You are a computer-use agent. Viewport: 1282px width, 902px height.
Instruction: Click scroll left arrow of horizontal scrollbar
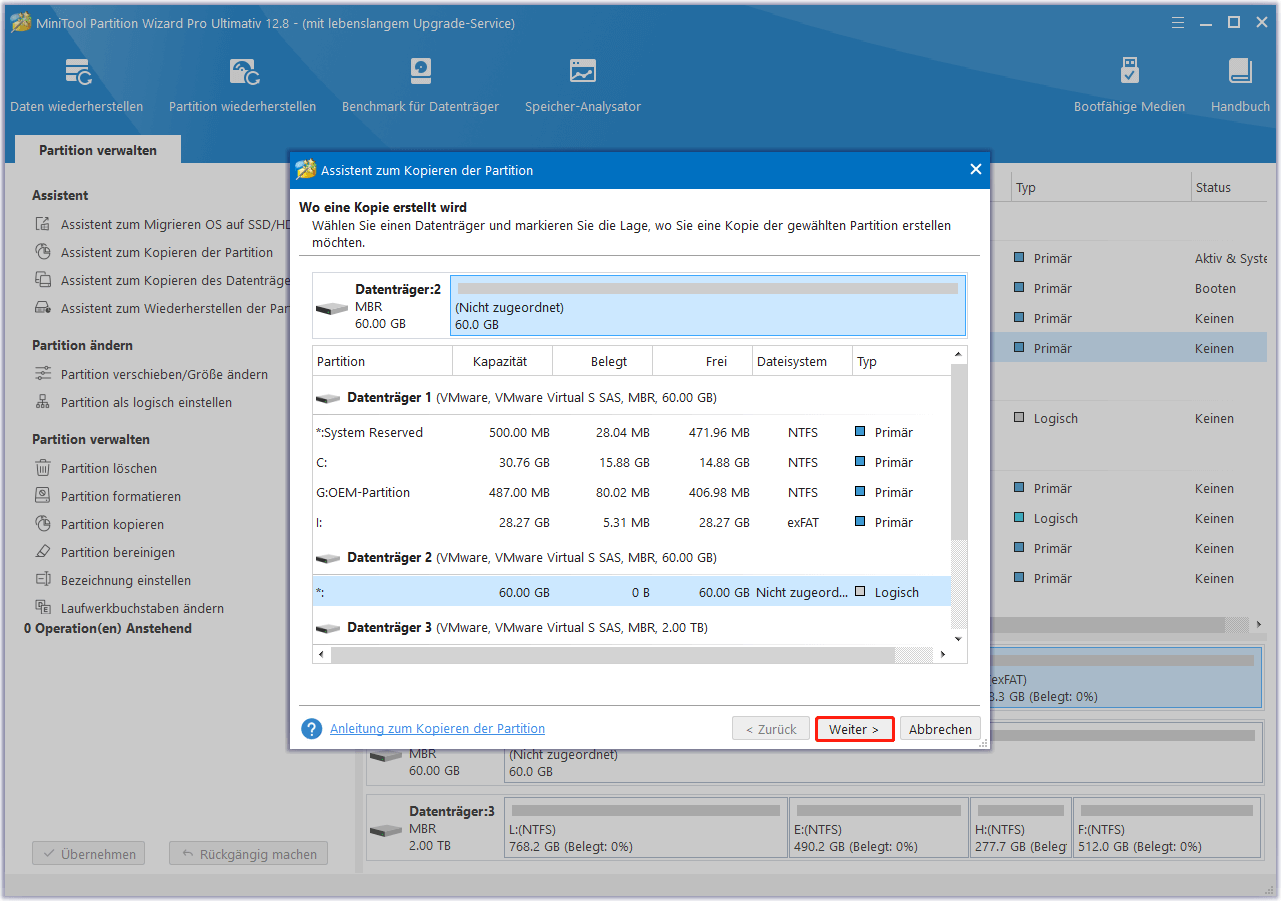(322, 655)
